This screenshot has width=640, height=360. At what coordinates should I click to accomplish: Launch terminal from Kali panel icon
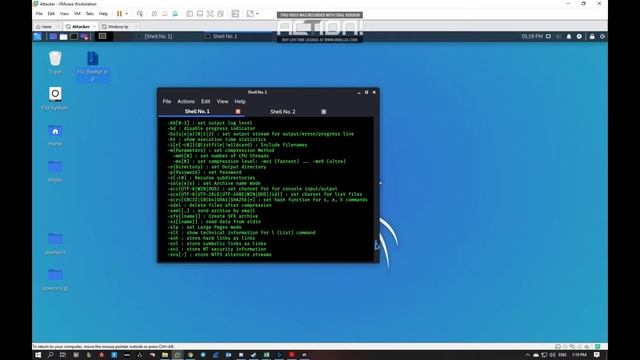[x=74, y=36]
